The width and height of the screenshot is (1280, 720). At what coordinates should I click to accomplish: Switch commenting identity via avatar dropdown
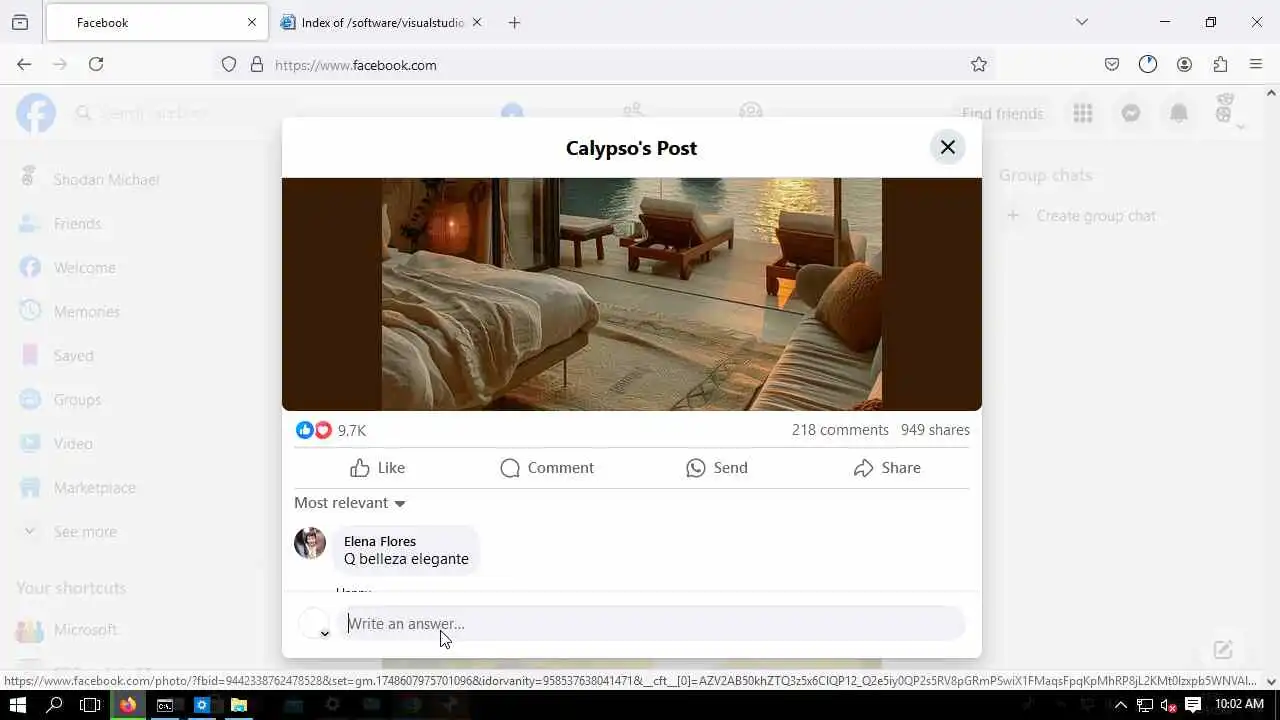coord(314,623)
